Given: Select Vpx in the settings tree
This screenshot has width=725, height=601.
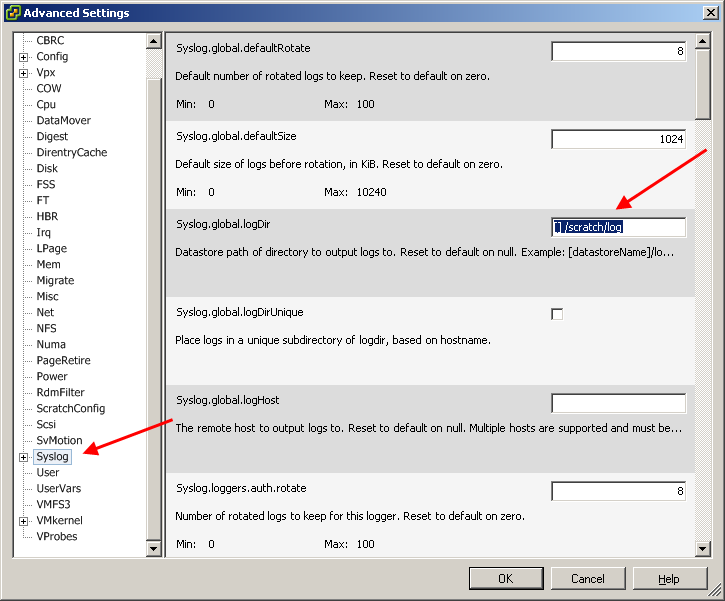Looking at the screenshot, I should (46, 73).
